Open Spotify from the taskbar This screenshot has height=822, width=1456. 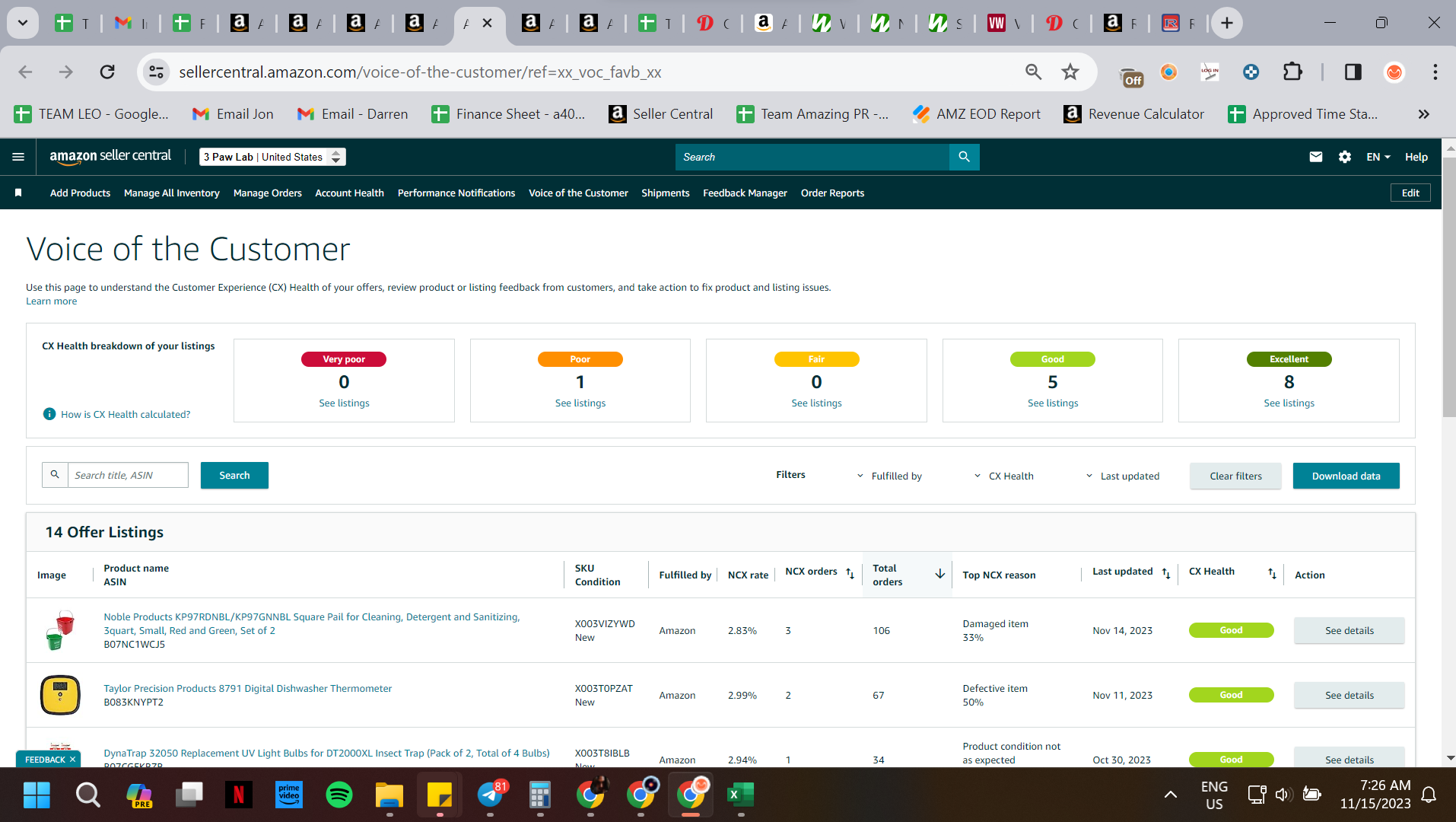click(x=339, y=795)
